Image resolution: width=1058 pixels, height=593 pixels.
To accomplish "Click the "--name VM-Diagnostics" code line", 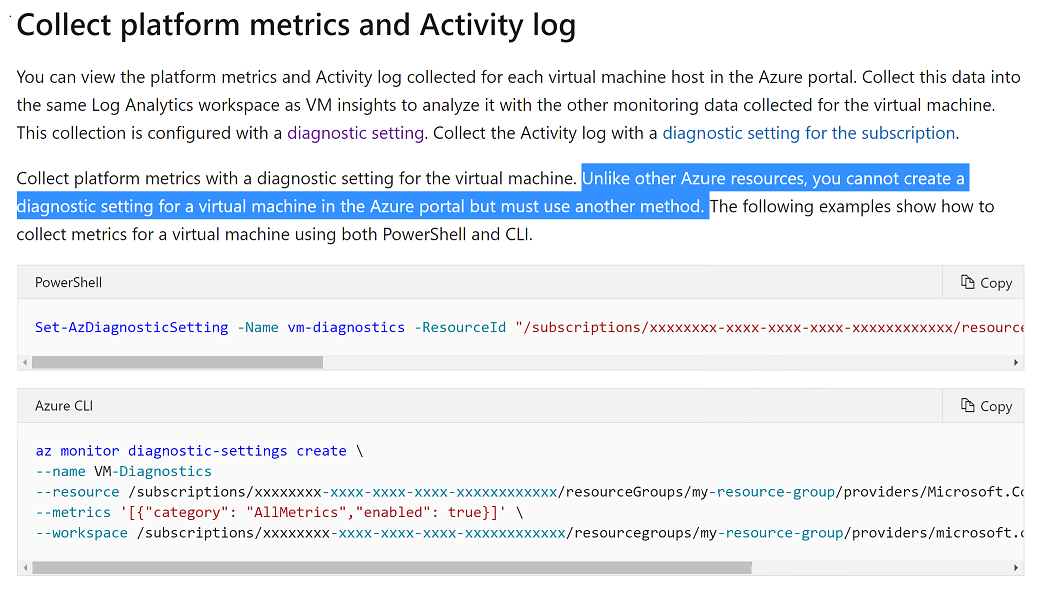I will pyautogui.click(x=124, y=471).
